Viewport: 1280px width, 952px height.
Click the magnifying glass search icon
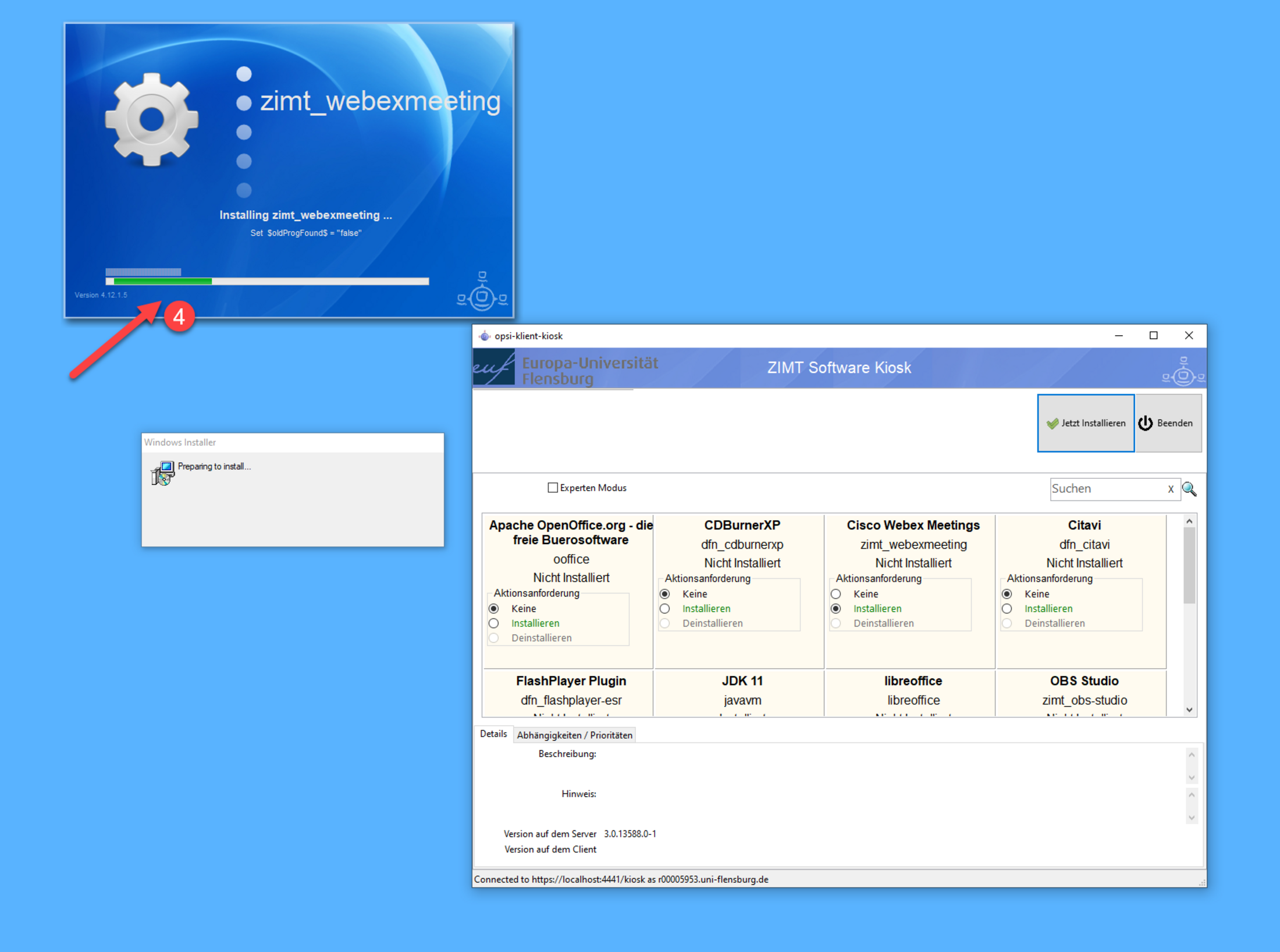tap(1189, 489)
